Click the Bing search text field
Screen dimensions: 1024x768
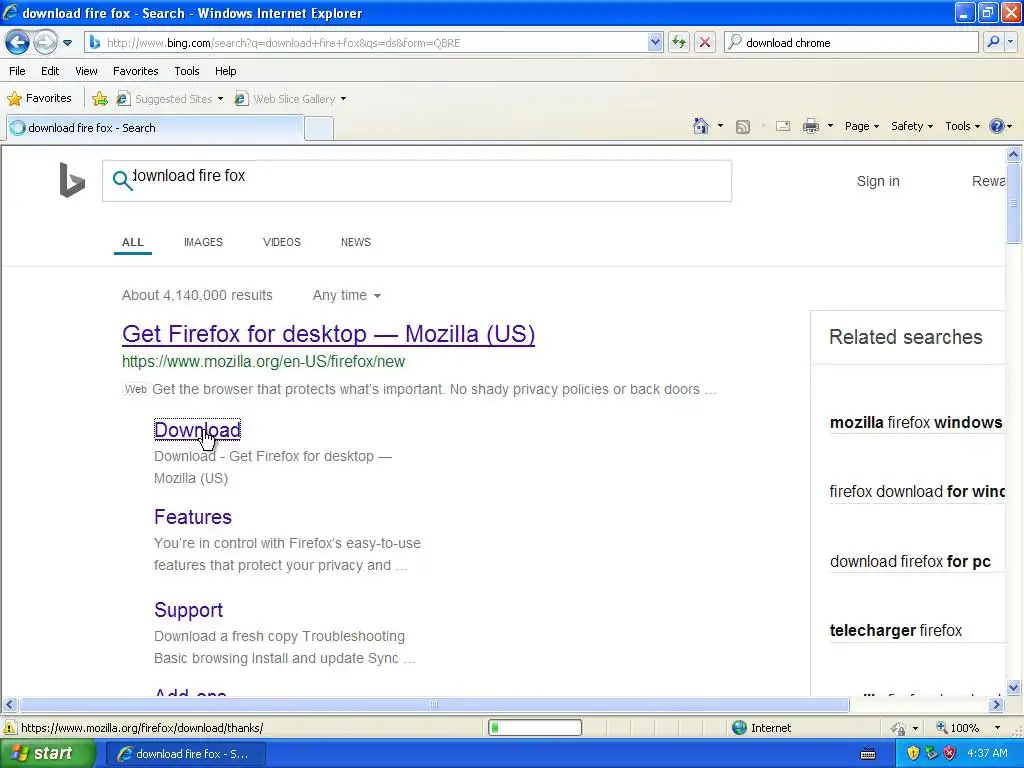coord(417,181)
